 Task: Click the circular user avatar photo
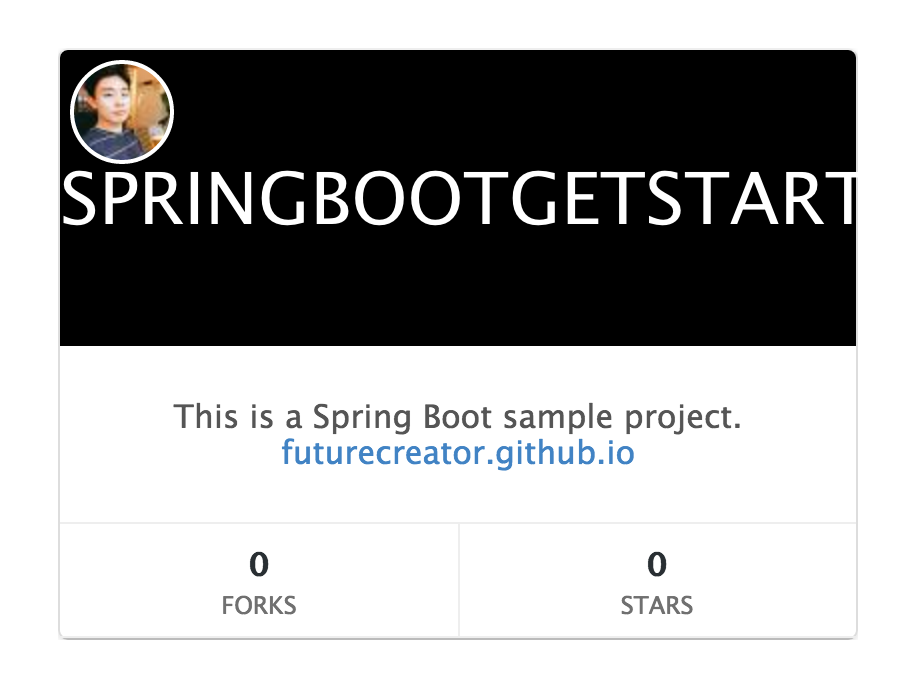tap(122, 111)
